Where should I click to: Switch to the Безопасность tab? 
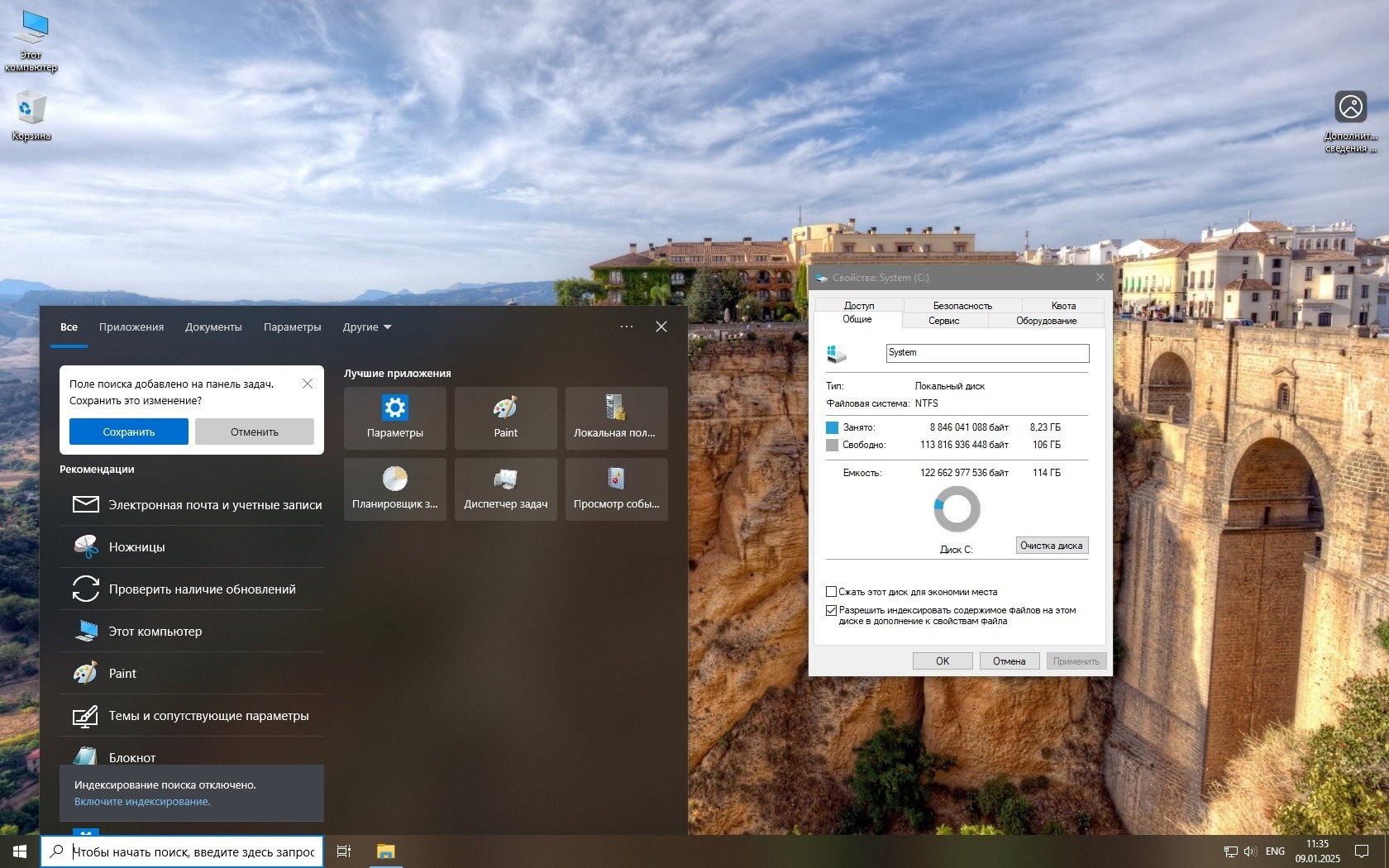[962, 306]
